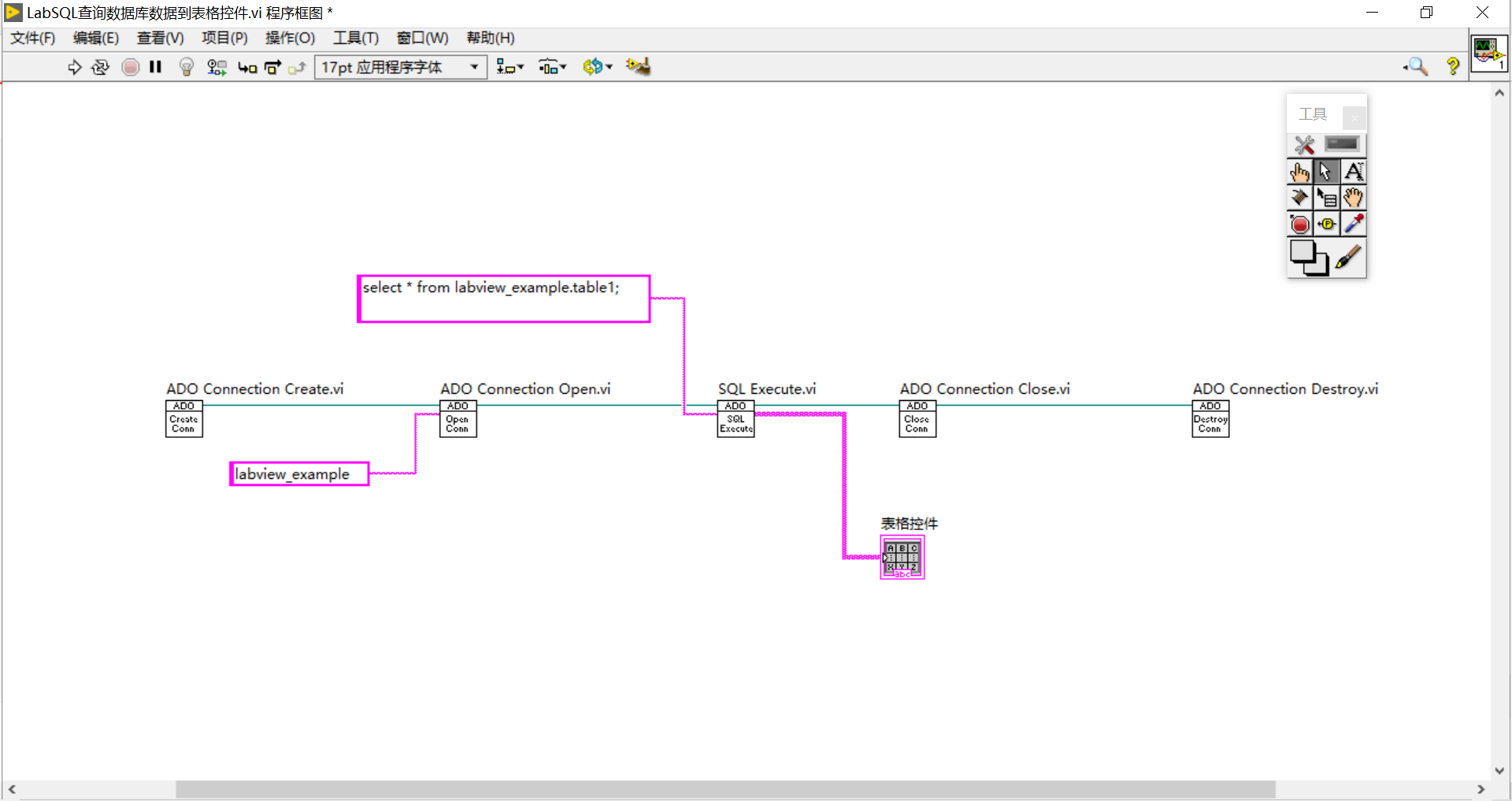Open the Distribute Objects dropdown
Screen dimensions: 1512x801
pos(552,67)
